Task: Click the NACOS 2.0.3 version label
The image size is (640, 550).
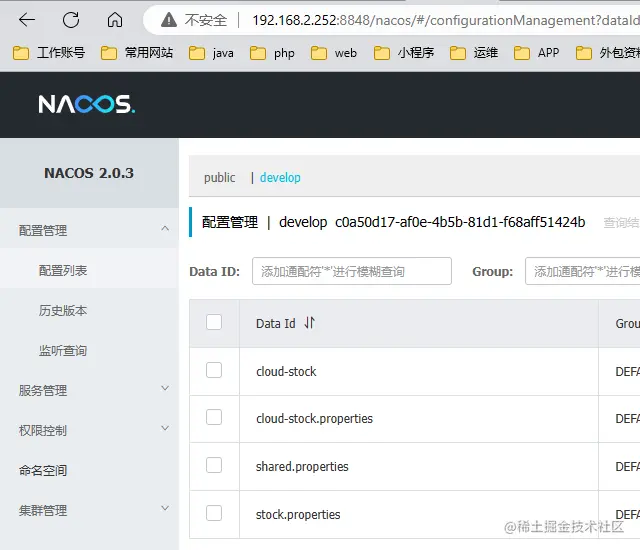Action: [x=89, y=173]
